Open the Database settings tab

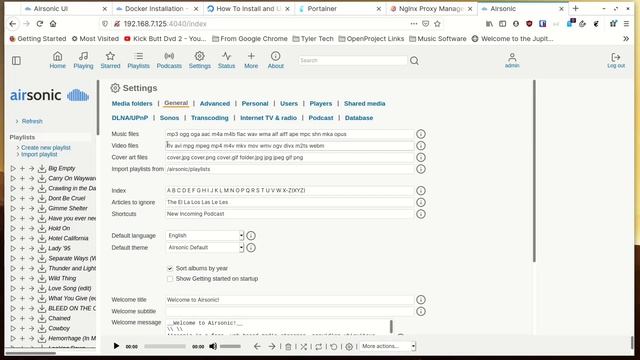[x=359, y=118]
